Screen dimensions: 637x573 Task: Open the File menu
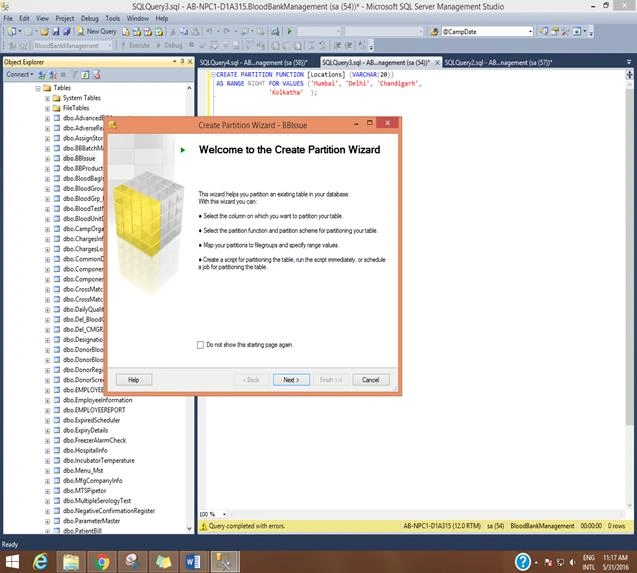tap(8, 18)
